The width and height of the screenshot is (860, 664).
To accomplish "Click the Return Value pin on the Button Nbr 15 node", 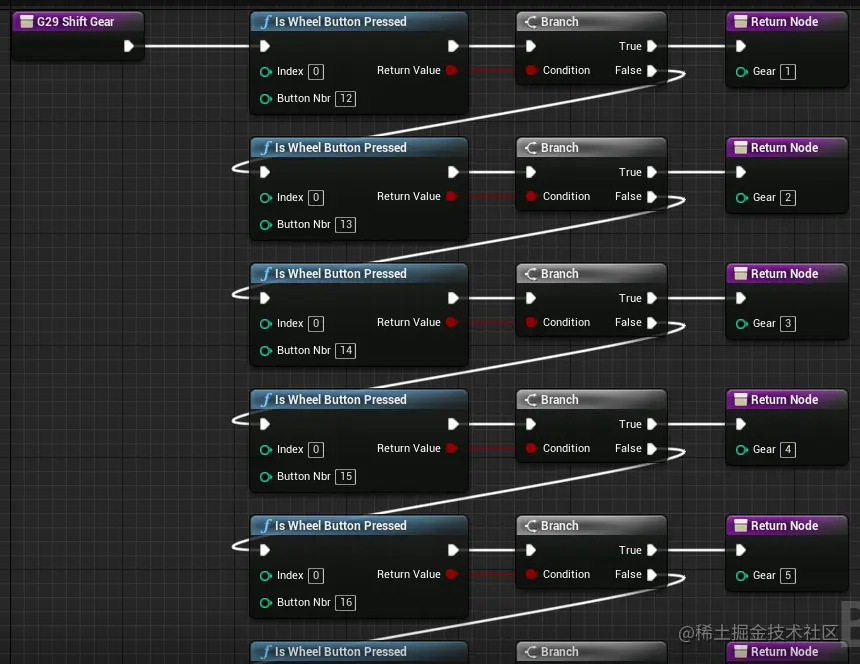I will (x=452, y=448).
